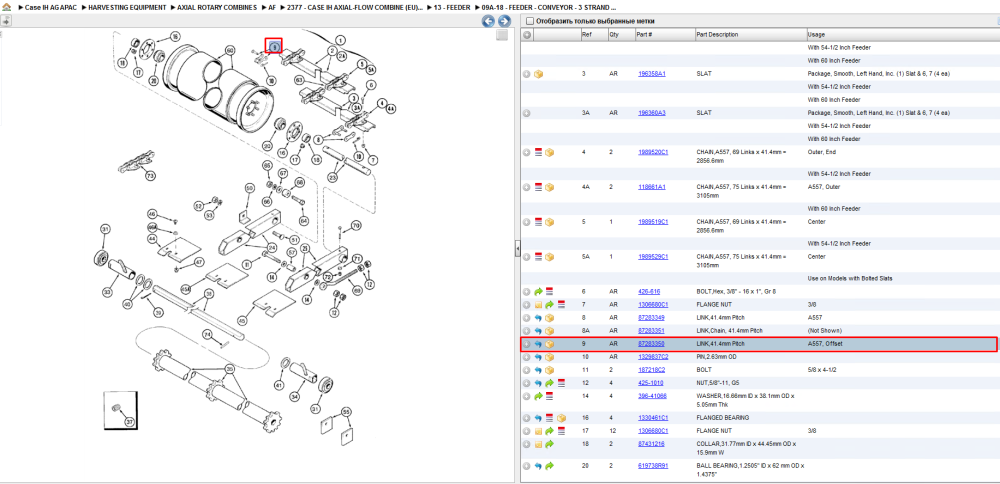This screenshot has height=484, width=1000.
Task: Open AF breadcrumb level
Action: 272,8
